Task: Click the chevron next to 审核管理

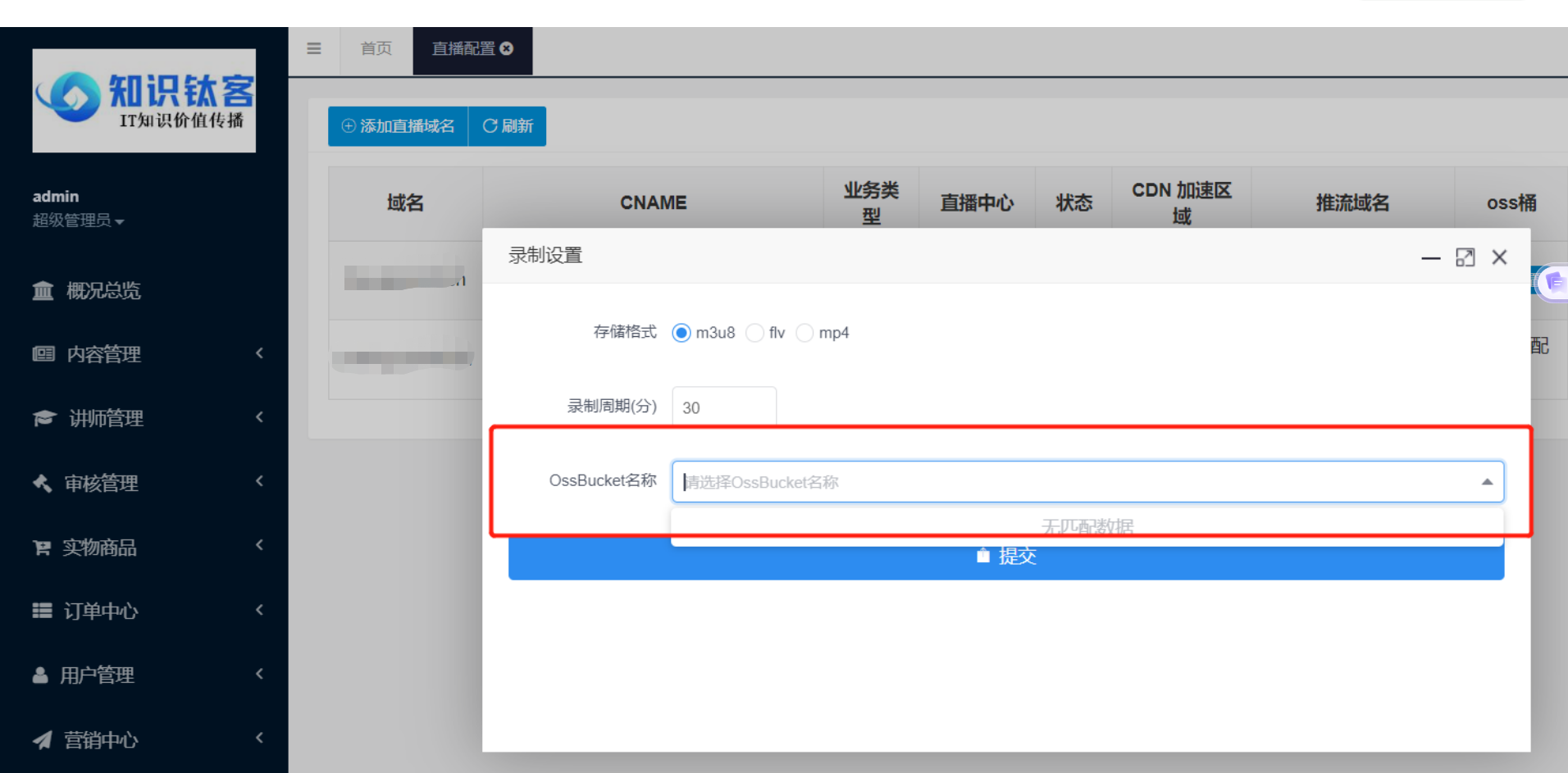Action: tap(259, 481)
